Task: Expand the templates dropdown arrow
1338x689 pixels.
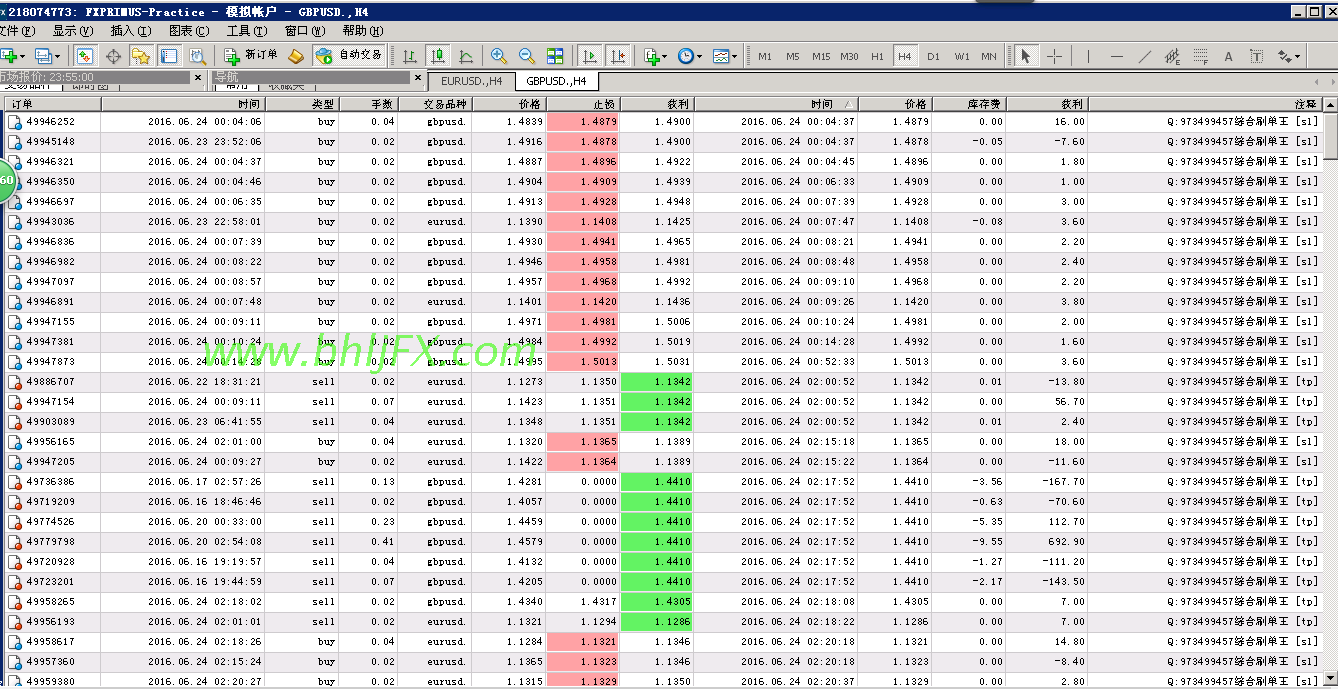Action: tap(734, 57)
